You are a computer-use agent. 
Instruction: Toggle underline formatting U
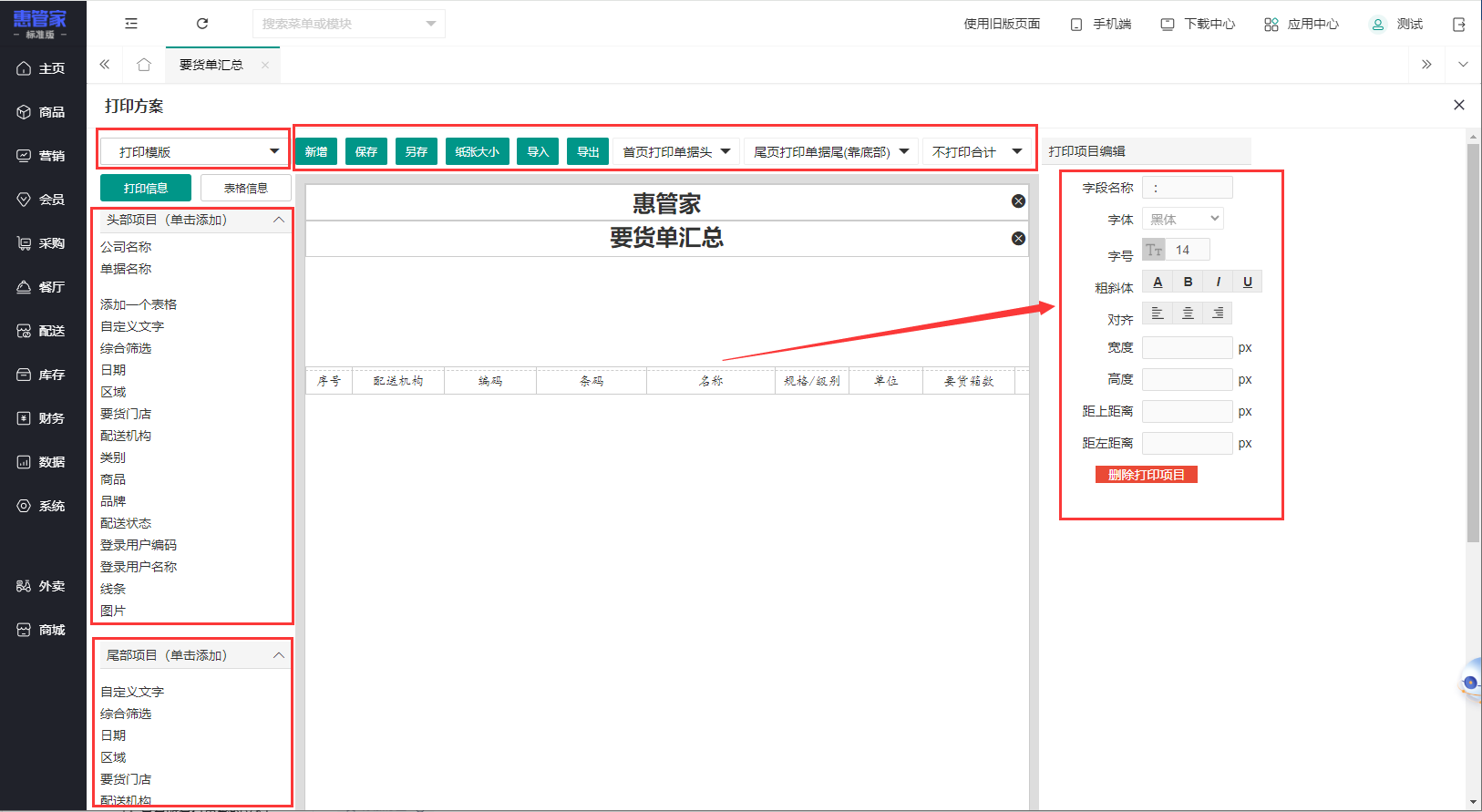(x=1248, y=282)
